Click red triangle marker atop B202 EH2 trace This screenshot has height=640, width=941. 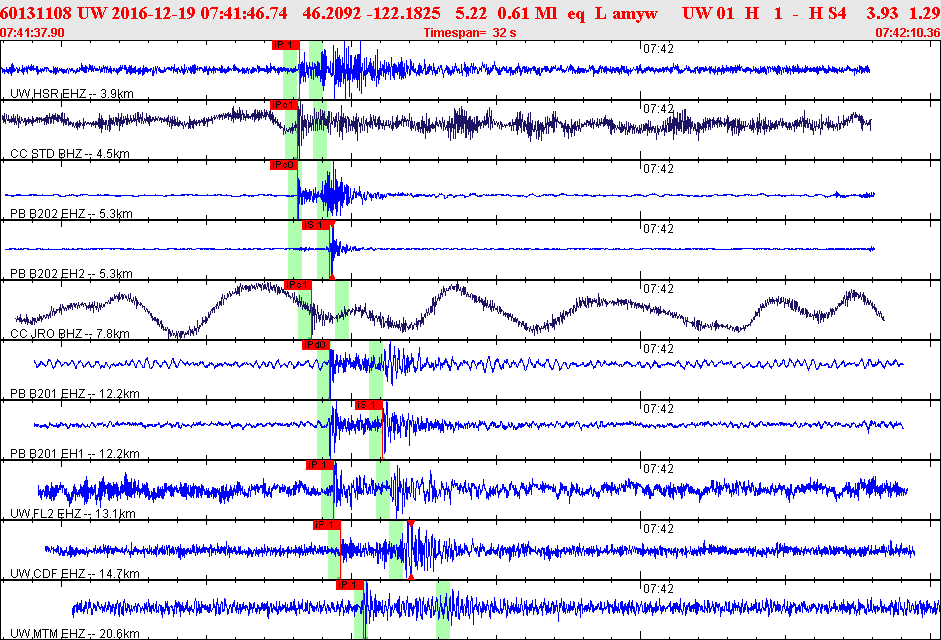click(x=332, y=223)
